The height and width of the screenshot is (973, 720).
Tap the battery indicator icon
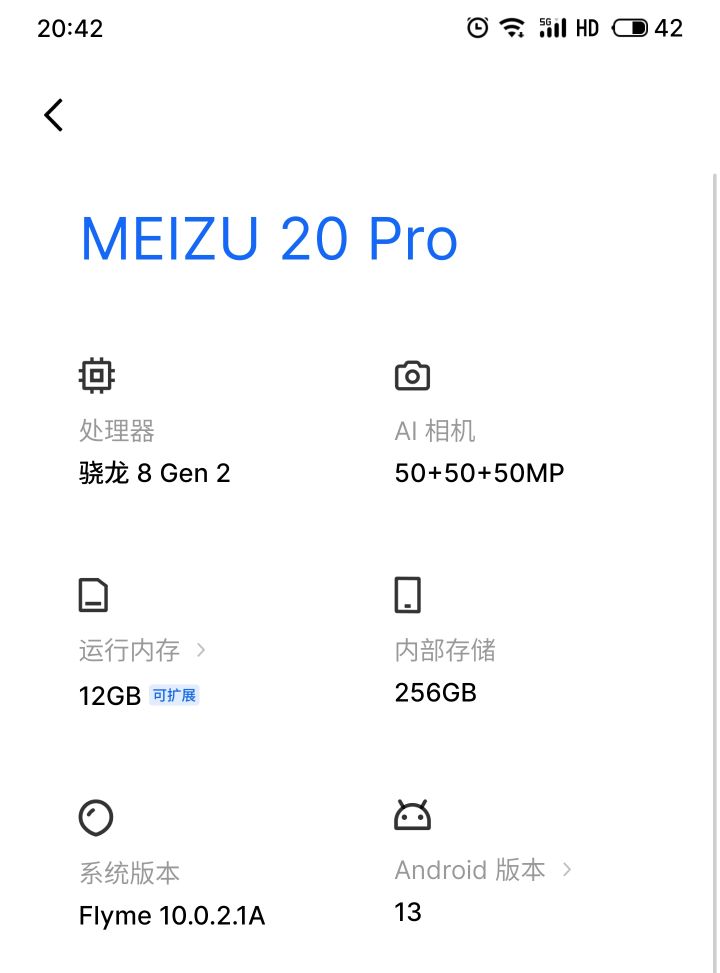pyautogui.click(x=630, y=28)
